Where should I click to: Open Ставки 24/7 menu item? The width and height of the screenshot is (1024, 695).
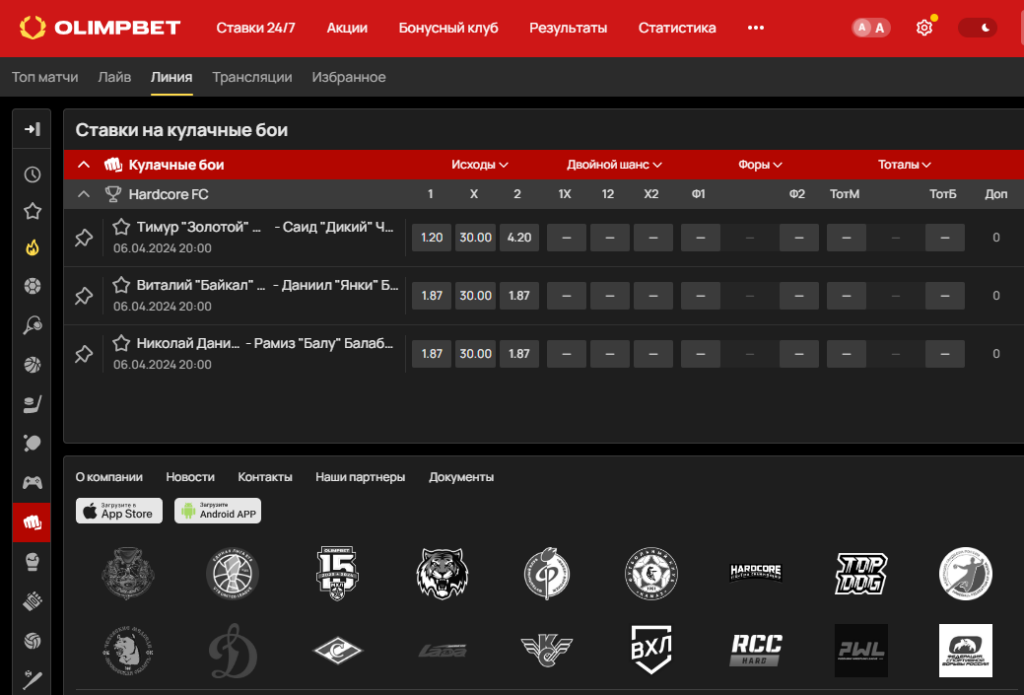point(255,27)
